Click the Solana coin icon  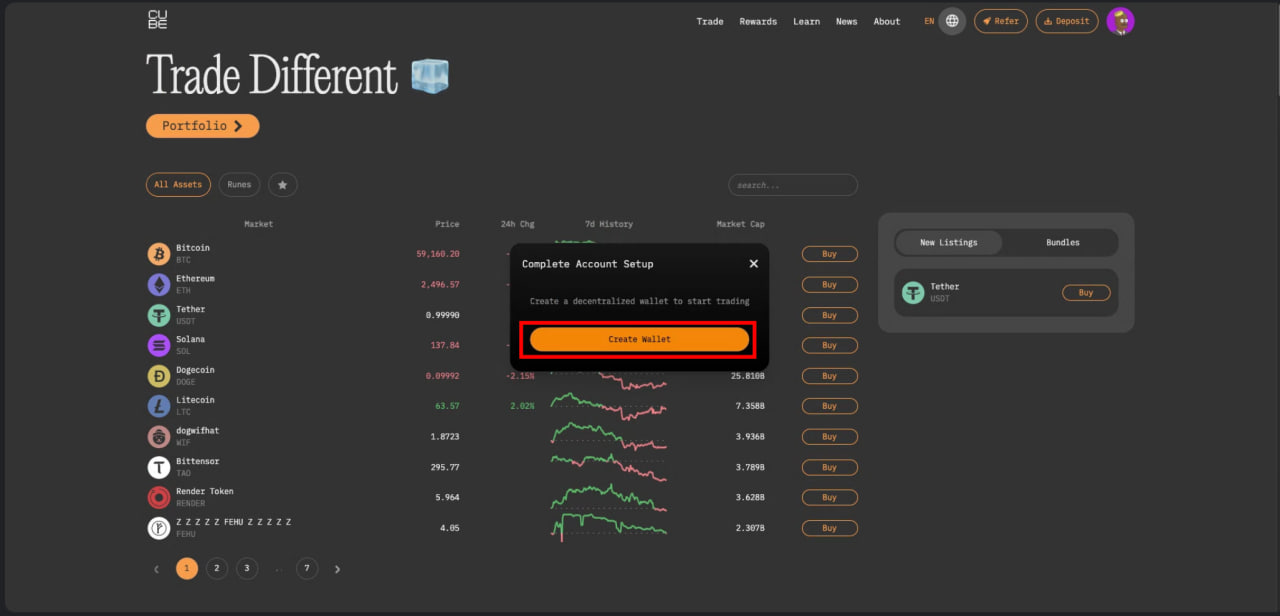point(159,345)
